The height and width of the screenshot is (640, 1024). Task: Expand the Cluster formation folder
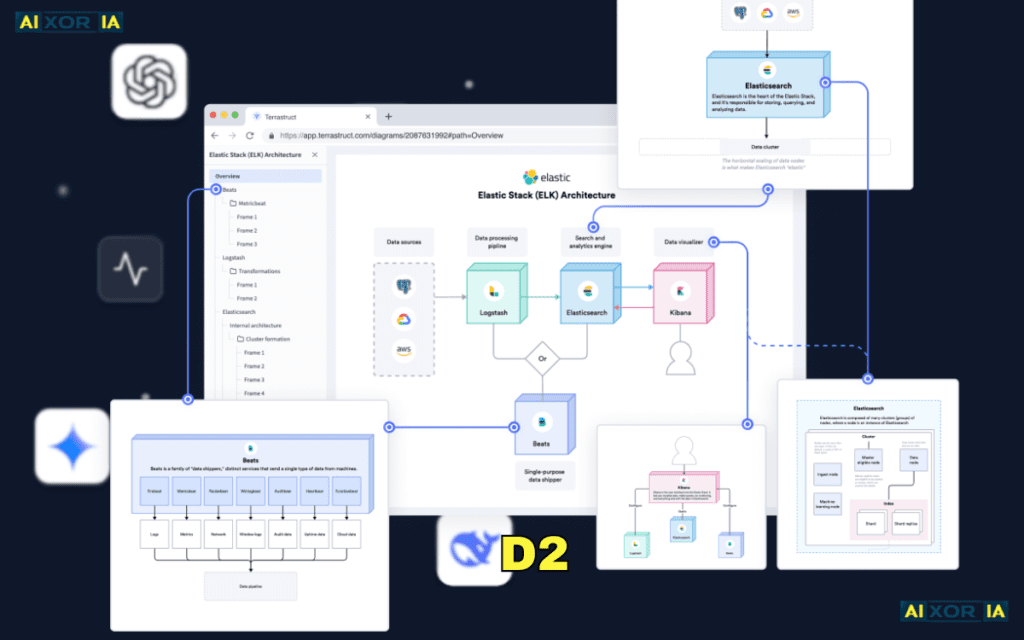238,339
